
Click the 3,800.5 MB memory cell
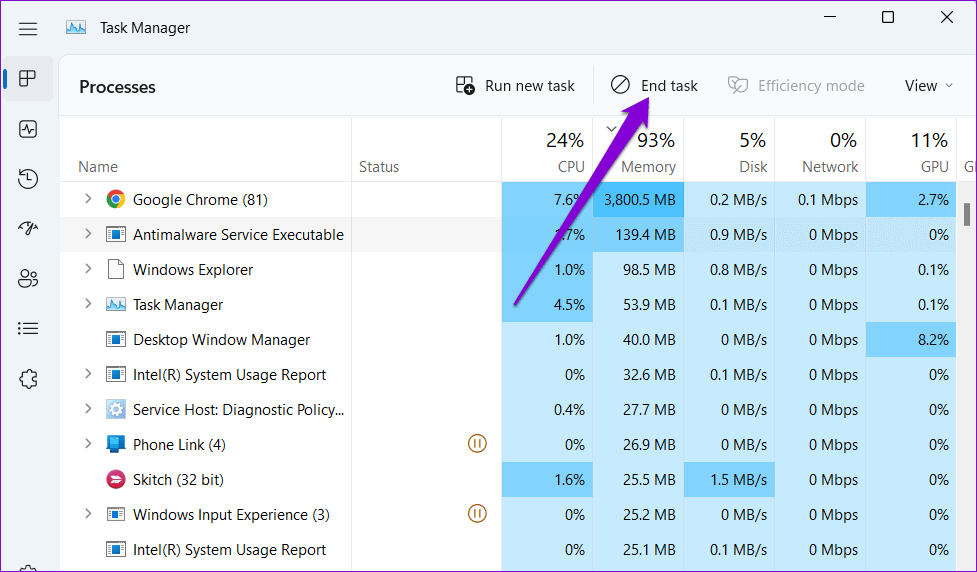point(638,199)
